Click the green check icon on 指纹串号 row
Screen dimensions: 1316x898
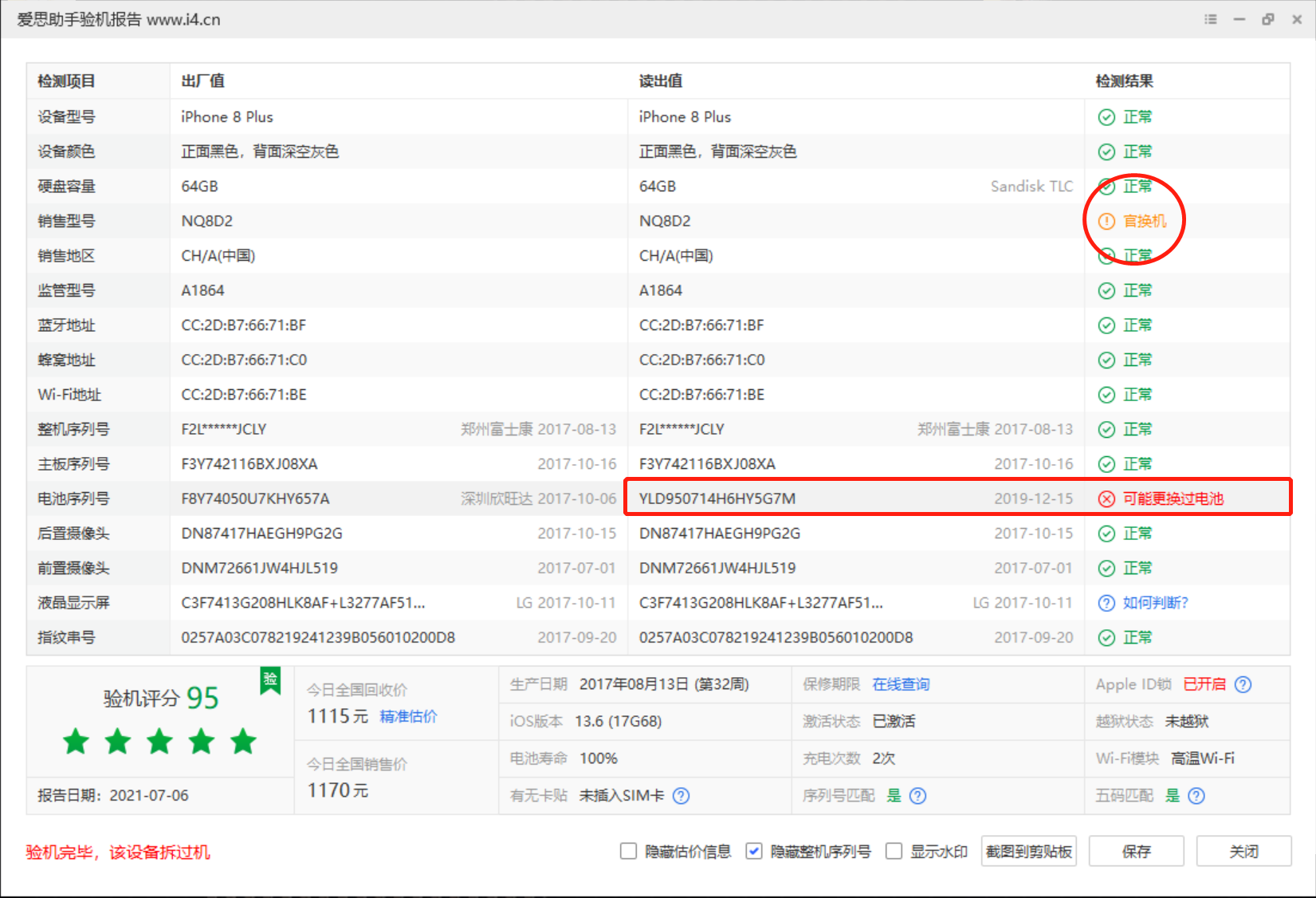click(x=1106, y=637)
